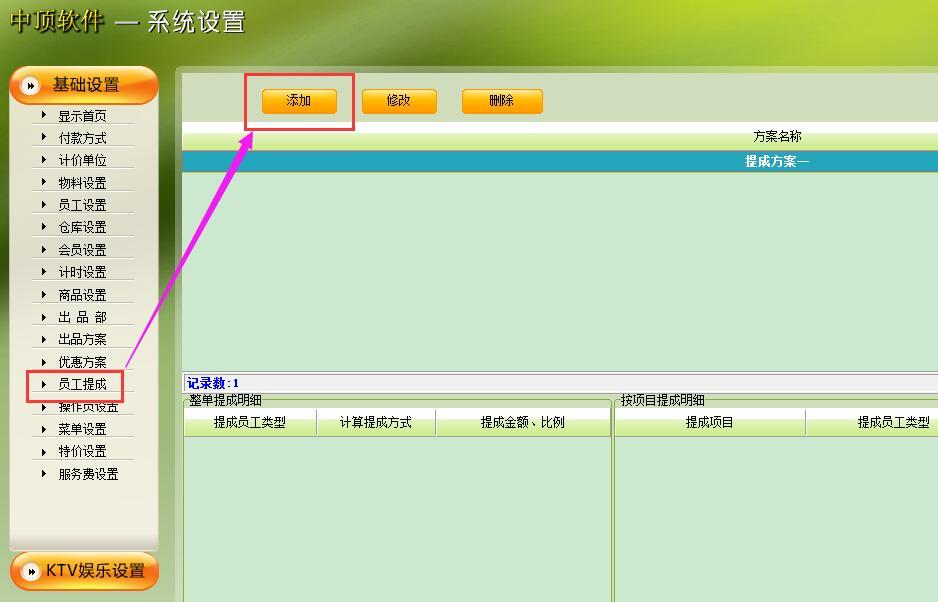Click 提成员工类型 header in 按项目提成明细

click(x=894, y=422)
